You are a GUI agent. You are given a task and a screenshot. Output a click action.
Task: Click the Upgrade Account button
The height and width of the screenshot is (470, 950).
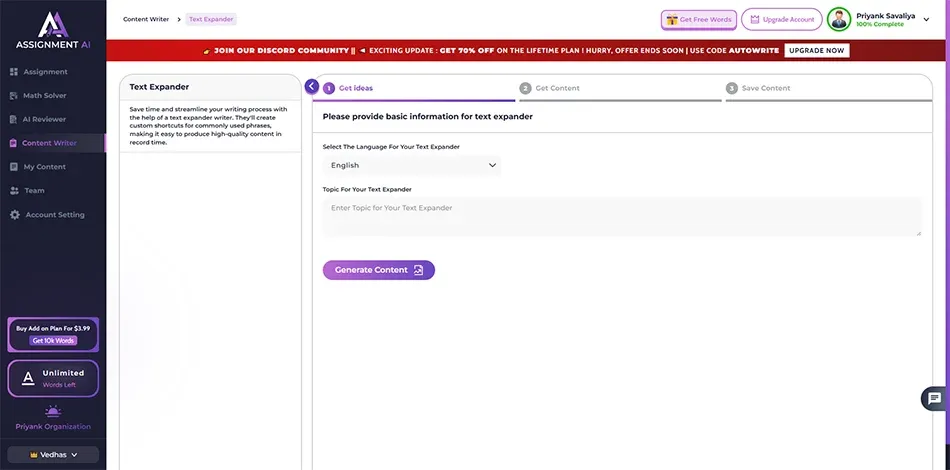781,20
